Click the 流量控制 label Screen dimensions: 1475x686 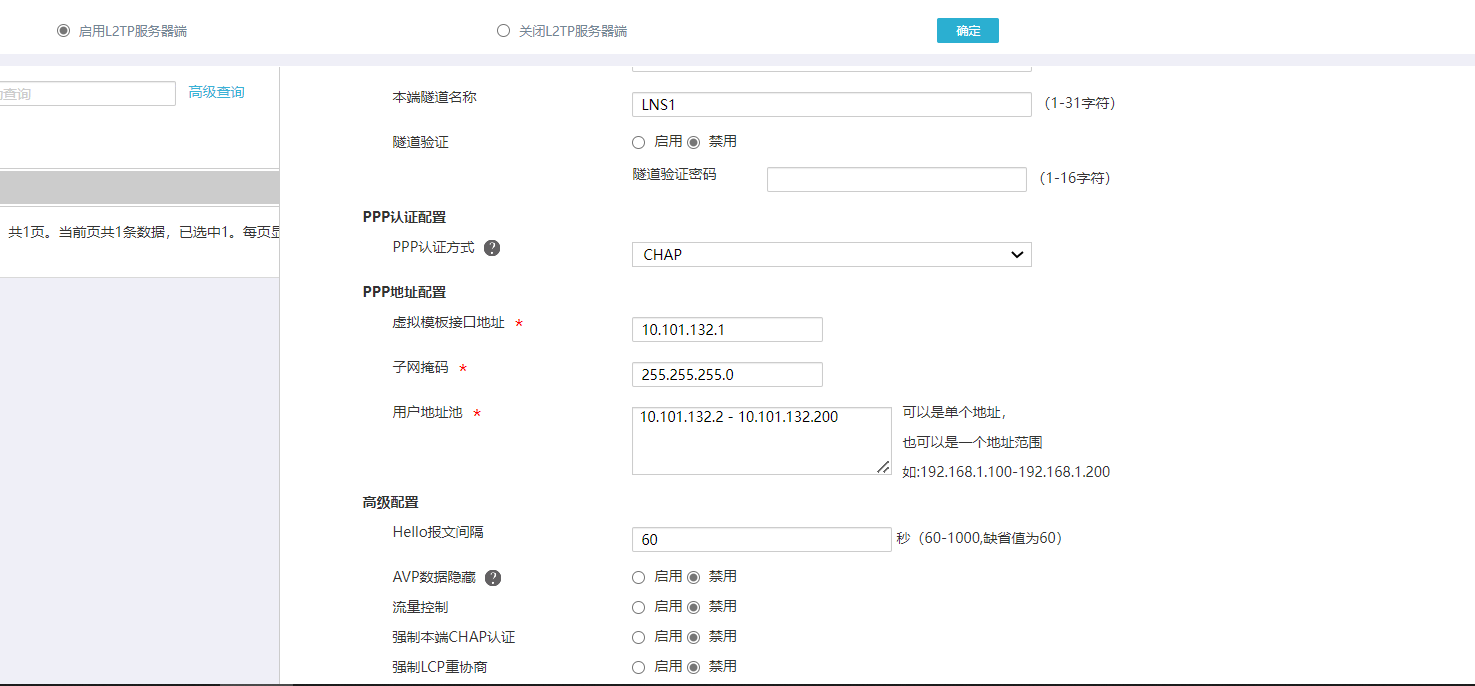click(x=420, y=607)
